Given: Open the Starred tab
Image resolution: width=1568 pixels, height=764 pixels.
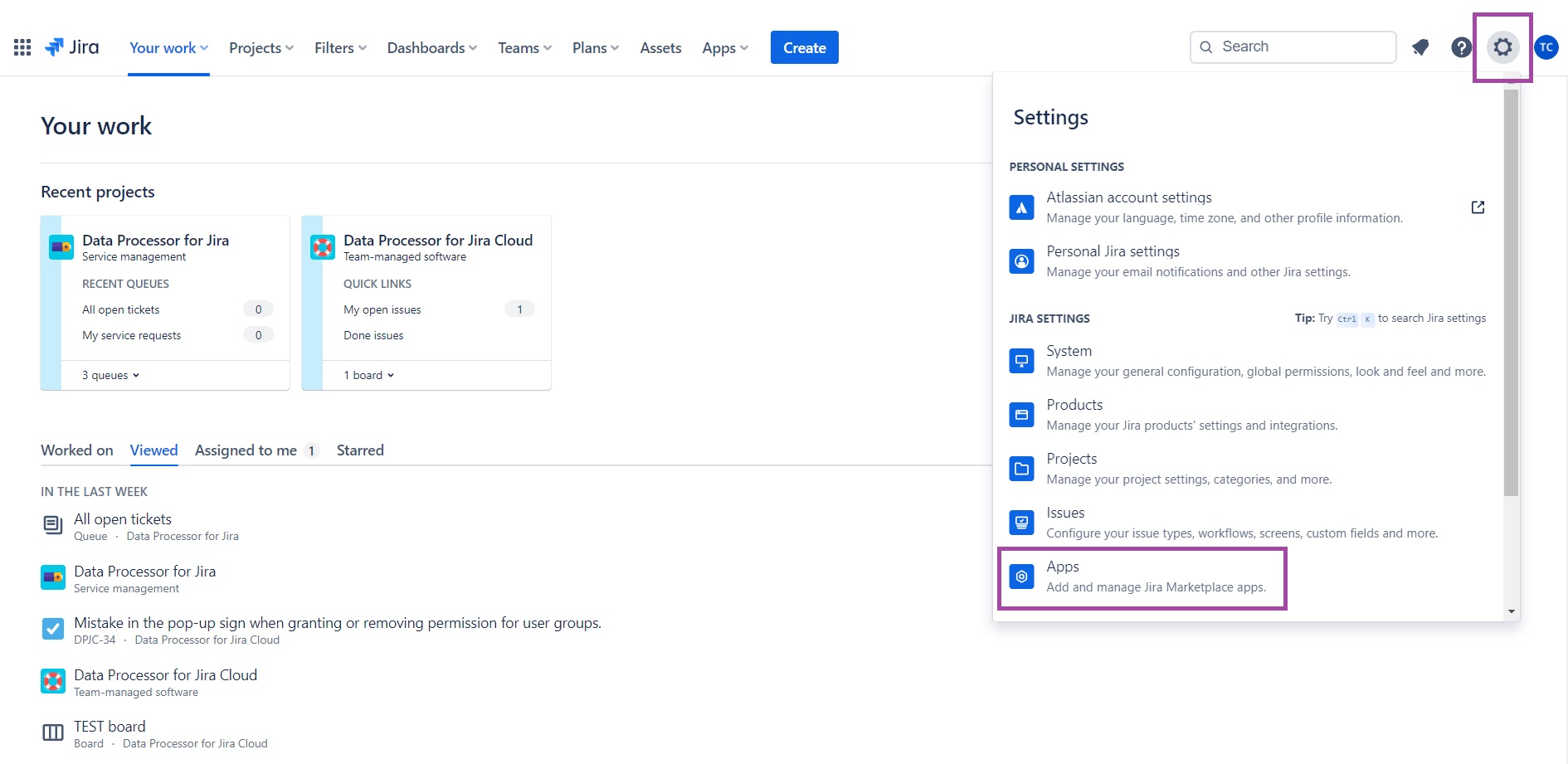Looking at the screenshot, I should pos(360,450).
